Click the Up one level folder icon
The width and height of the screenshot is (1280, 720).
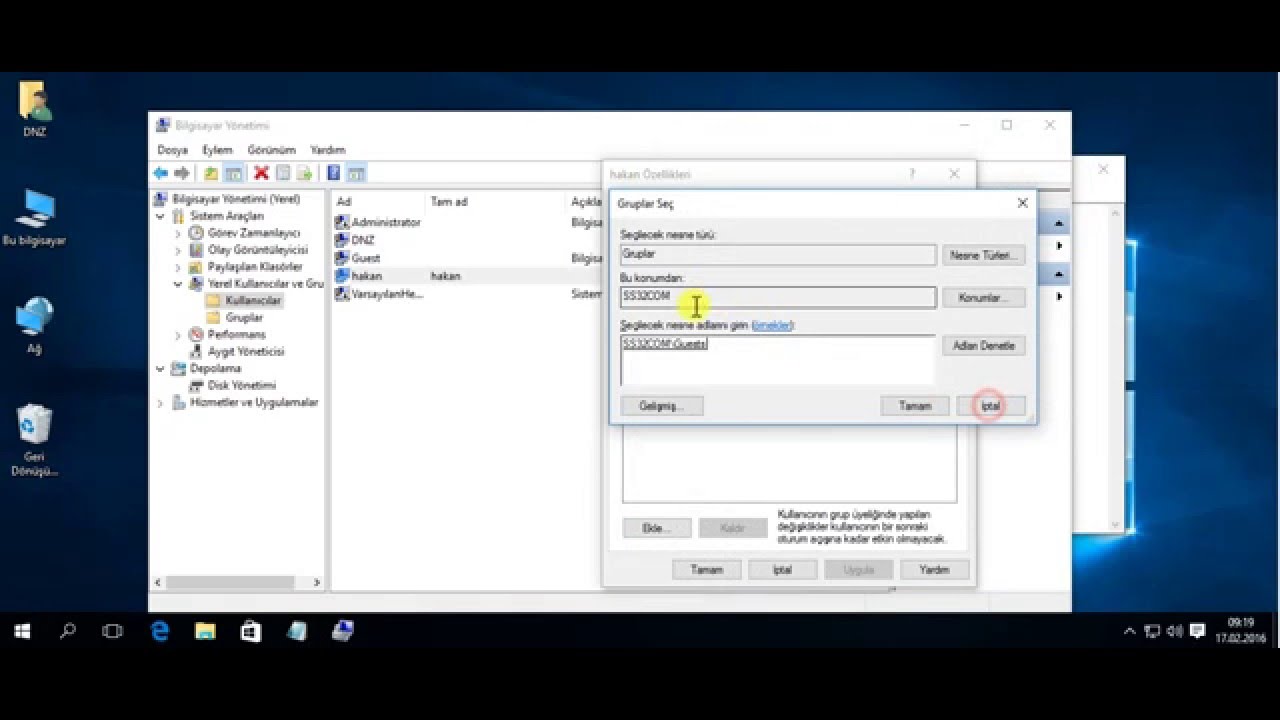[x=211, y=173]
